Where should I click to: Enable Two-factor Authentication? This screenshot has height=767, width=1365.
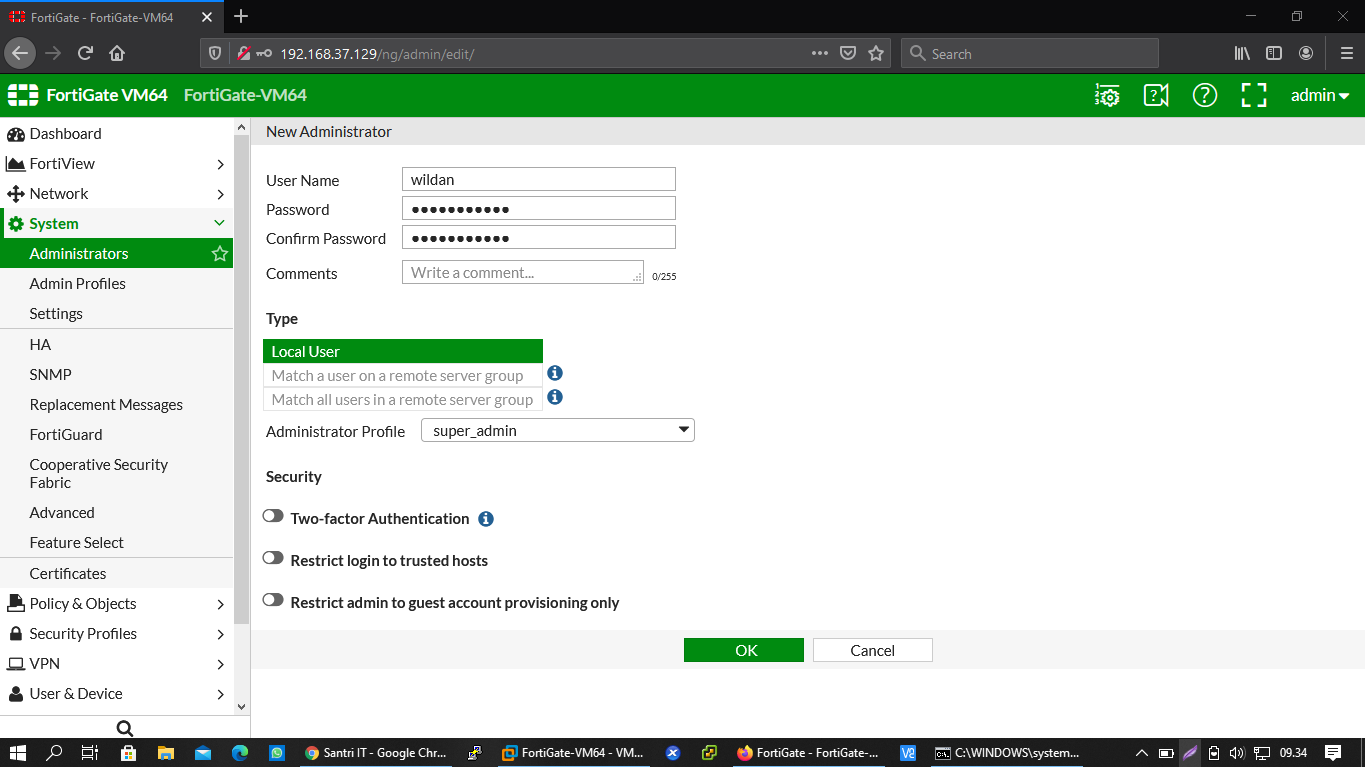tap(273, 515)
